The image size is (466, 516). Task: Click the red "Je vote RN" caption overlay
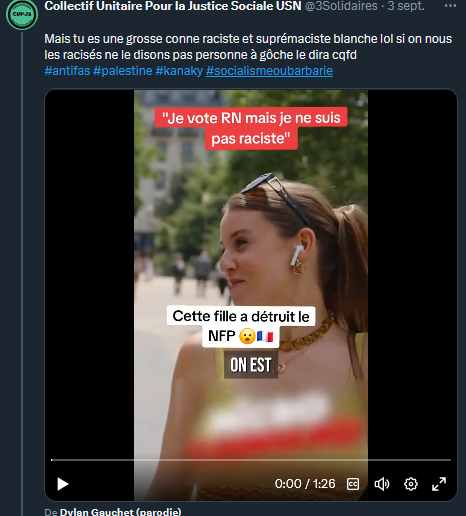point(251,128)
